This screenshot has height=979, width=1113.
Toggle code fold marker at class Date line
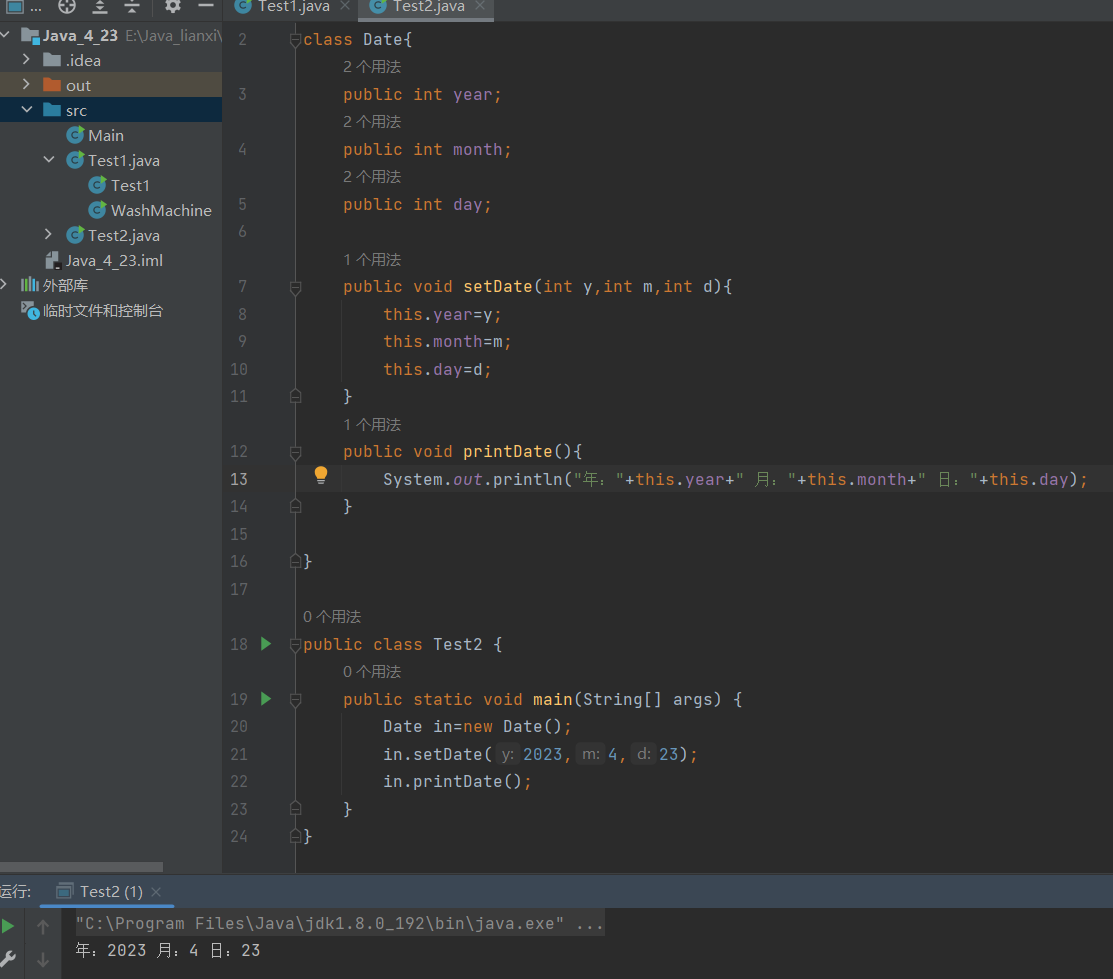(x=295, y=40)
